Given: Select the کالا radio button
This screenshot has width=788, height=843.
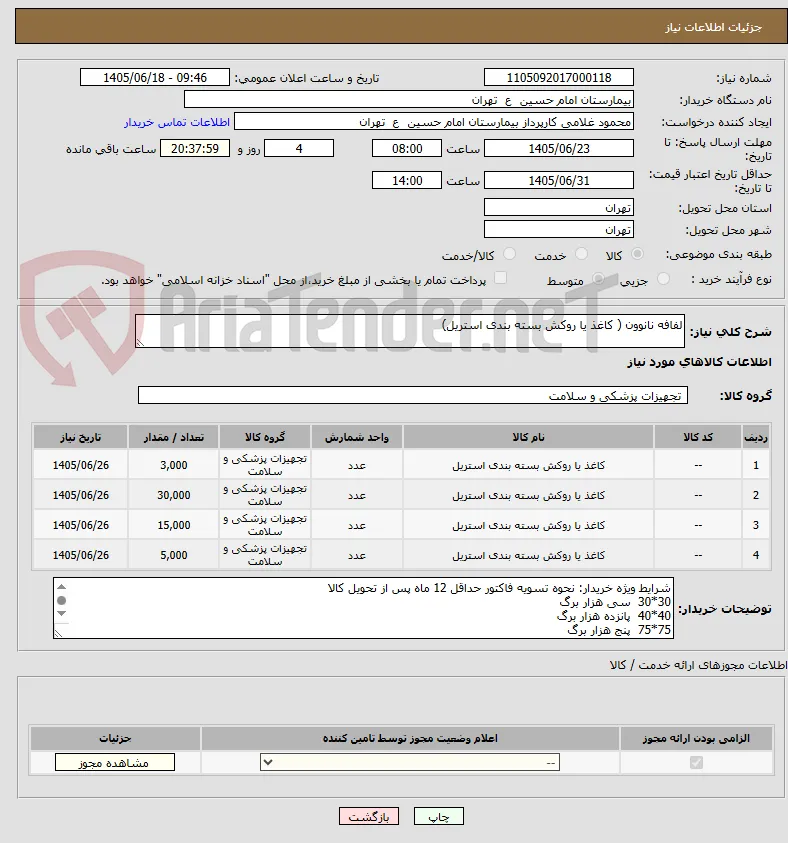Looking at the screenshot, I should (637, 254).
